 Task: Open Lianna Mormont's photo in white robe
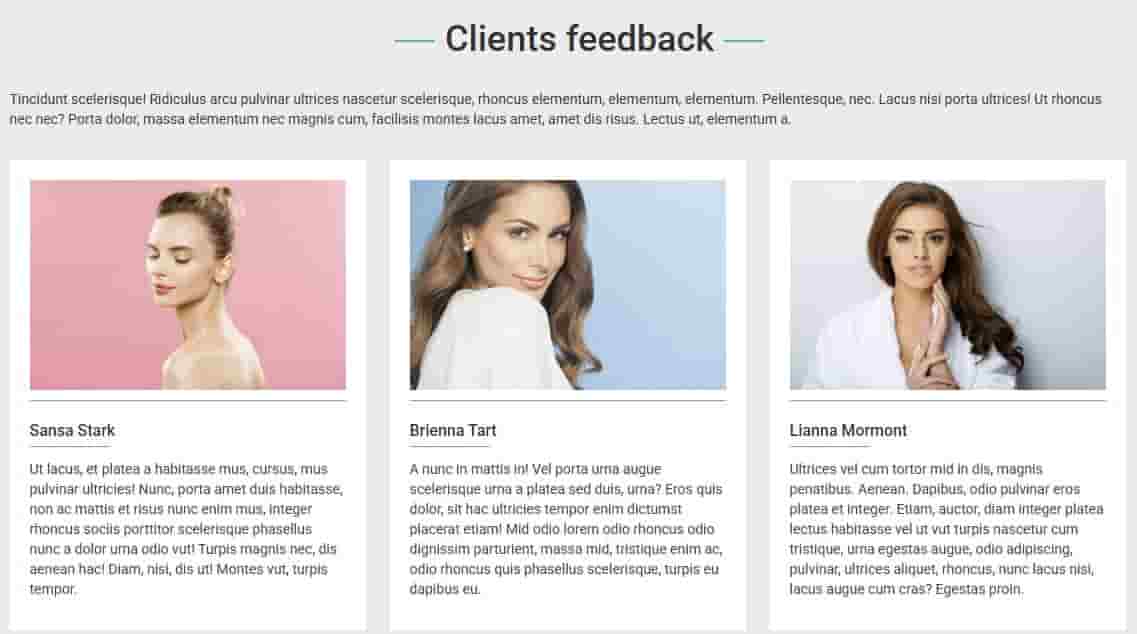pyautogui.click(x=948, y=285)
